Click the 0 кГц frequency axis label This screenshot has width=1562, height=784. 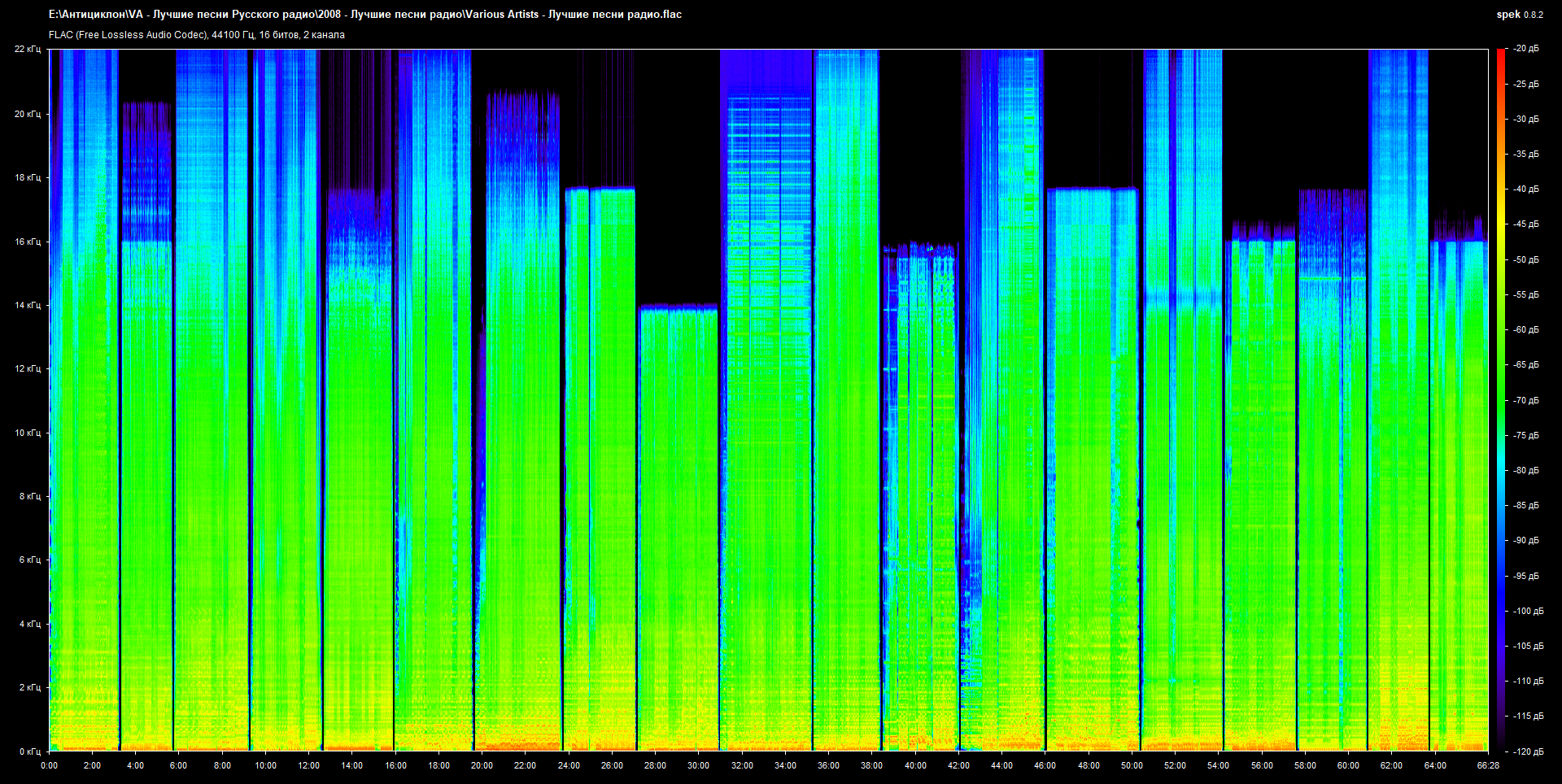pyautogui.click(x=29, y=751)
